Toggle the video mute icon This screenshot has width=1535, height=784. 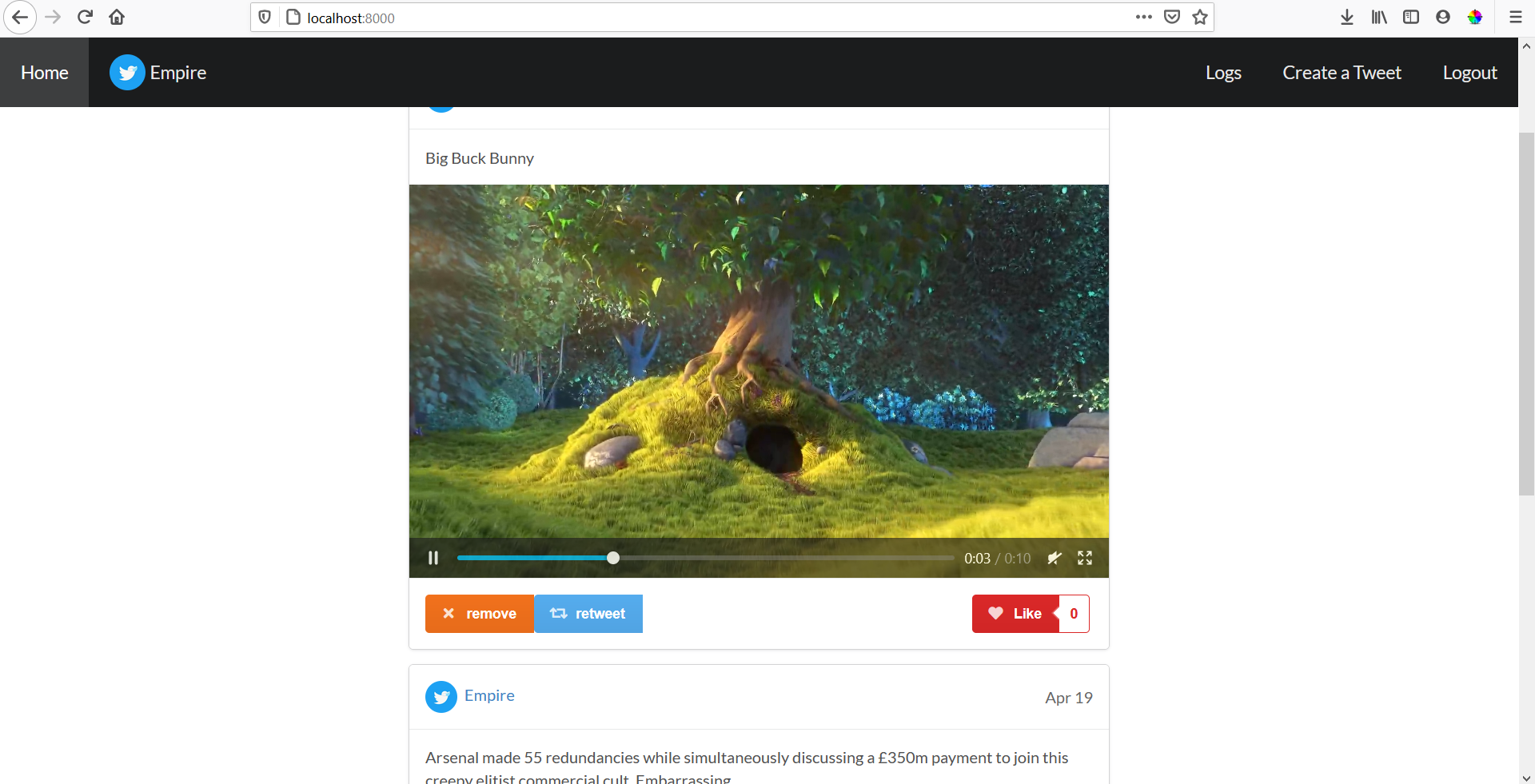coord(1055,558)
